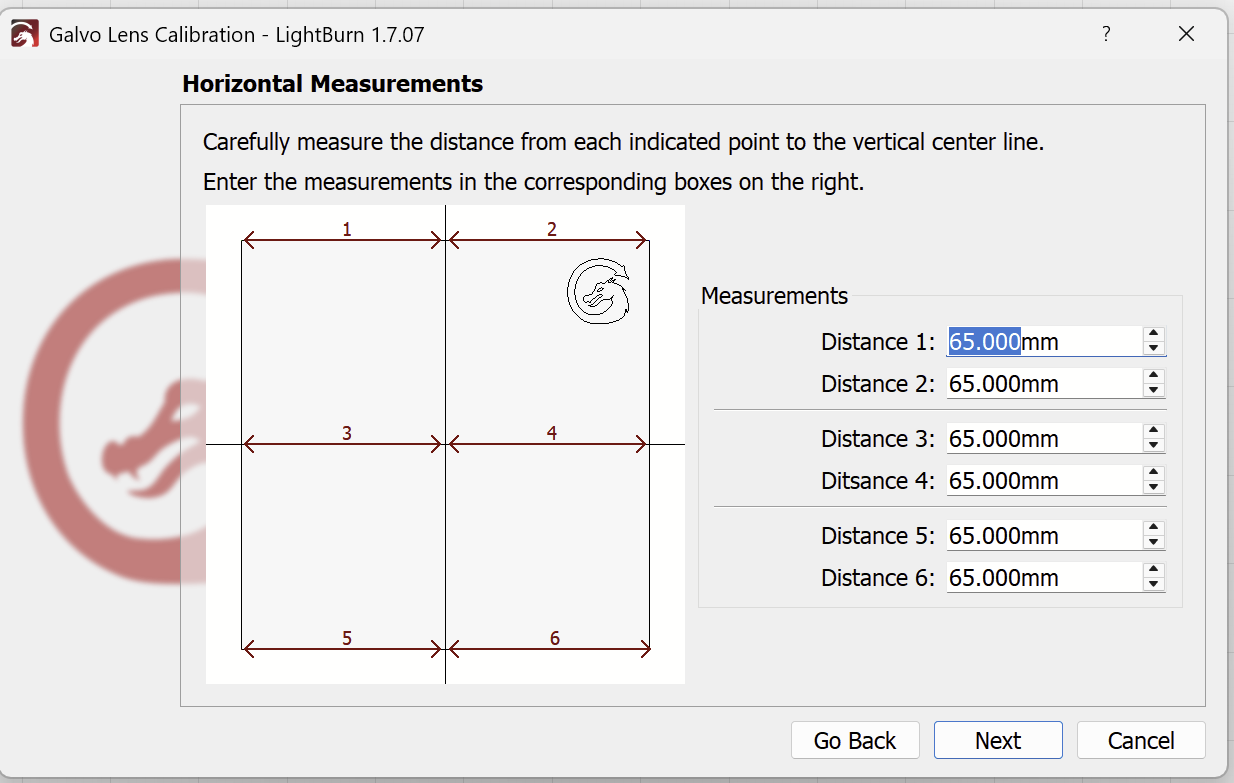The image size is (1234, 783).
Task: Increase Distance 2 with up arrow
Action: (1154, 376)
